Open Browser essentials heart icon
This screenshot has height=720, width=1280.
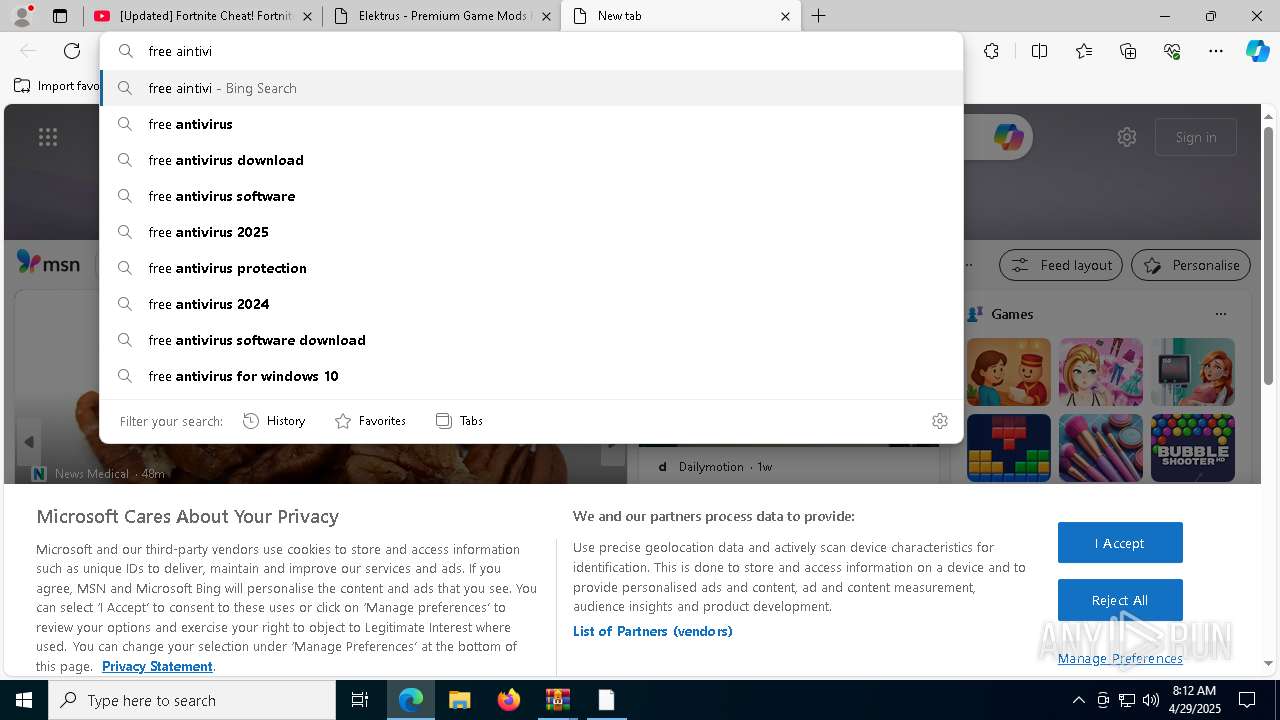pos(1172,51)
